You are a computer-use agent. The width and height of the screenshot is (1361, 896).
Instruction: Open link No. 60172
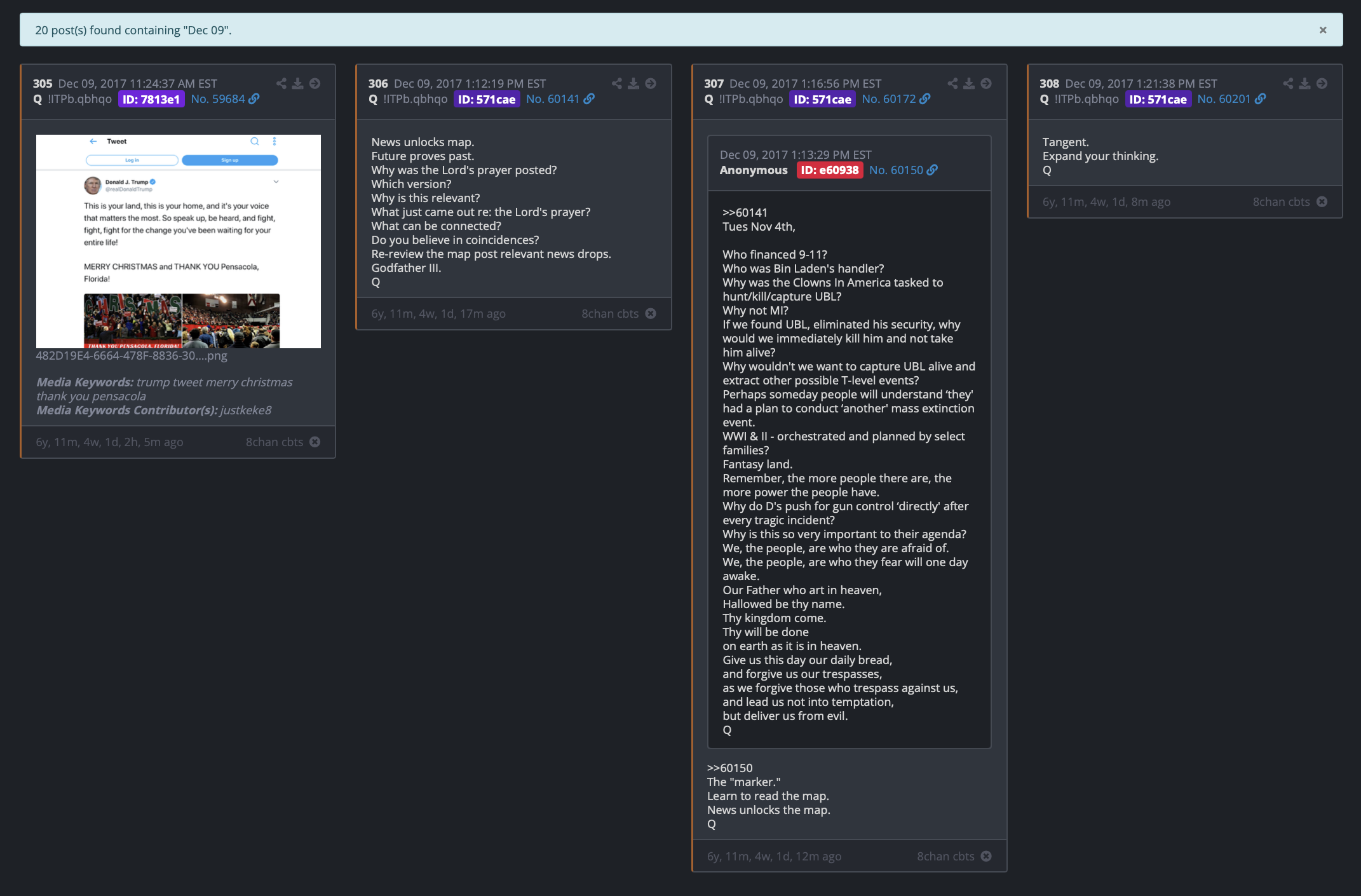pyautogui.click(x=889, y=99)
